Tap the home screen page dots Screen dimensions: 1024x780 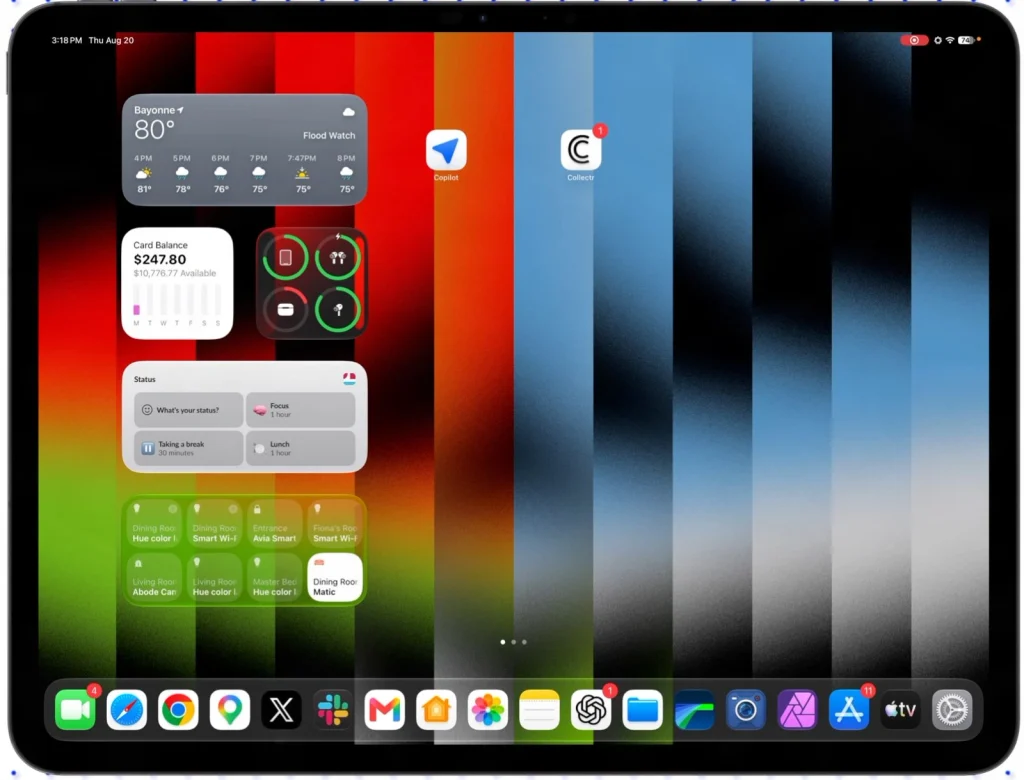[x=513, y=642]
